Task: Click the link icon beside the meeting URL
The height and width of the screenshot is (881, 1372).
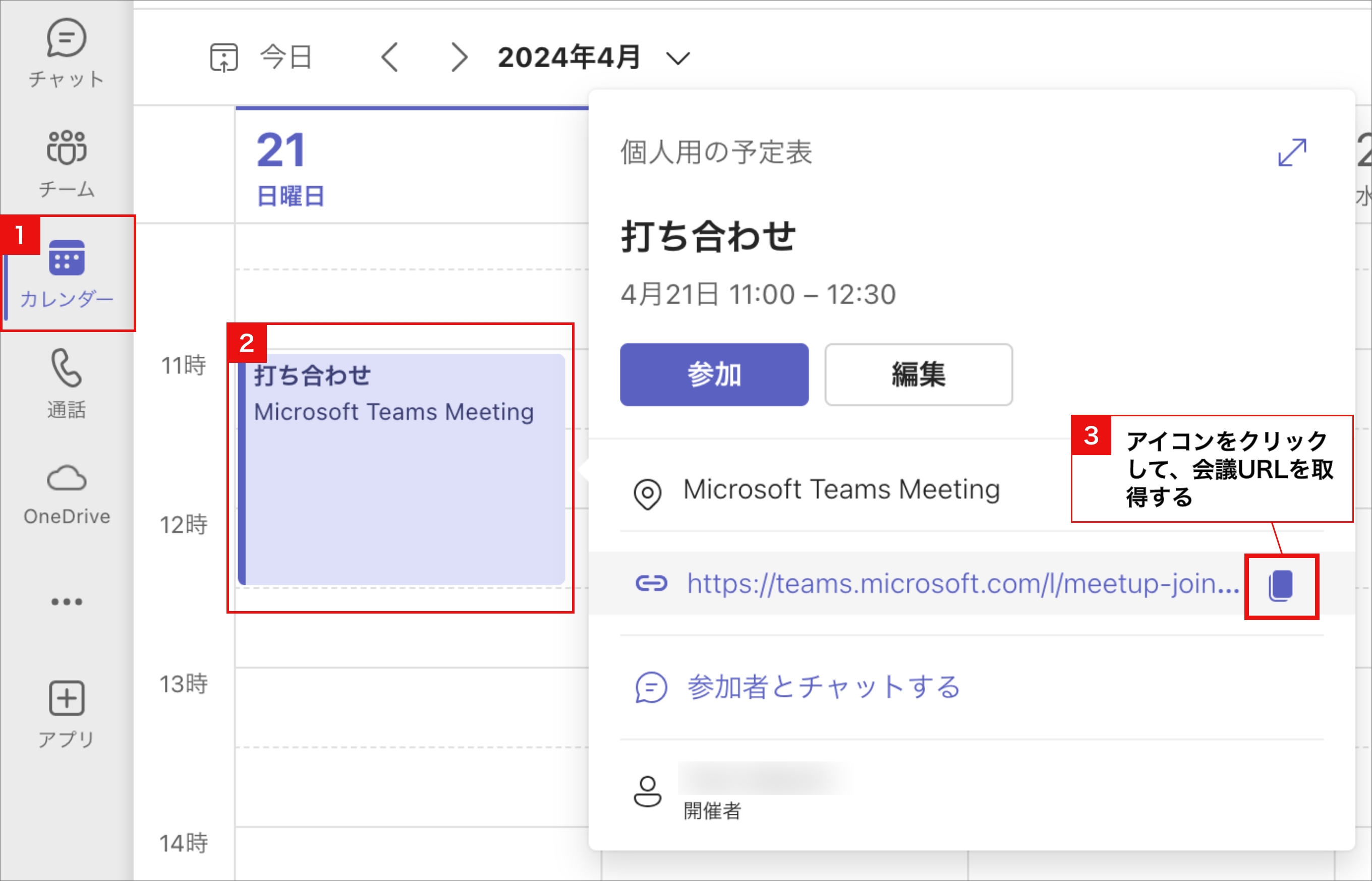Action: [x=651, y=583]
